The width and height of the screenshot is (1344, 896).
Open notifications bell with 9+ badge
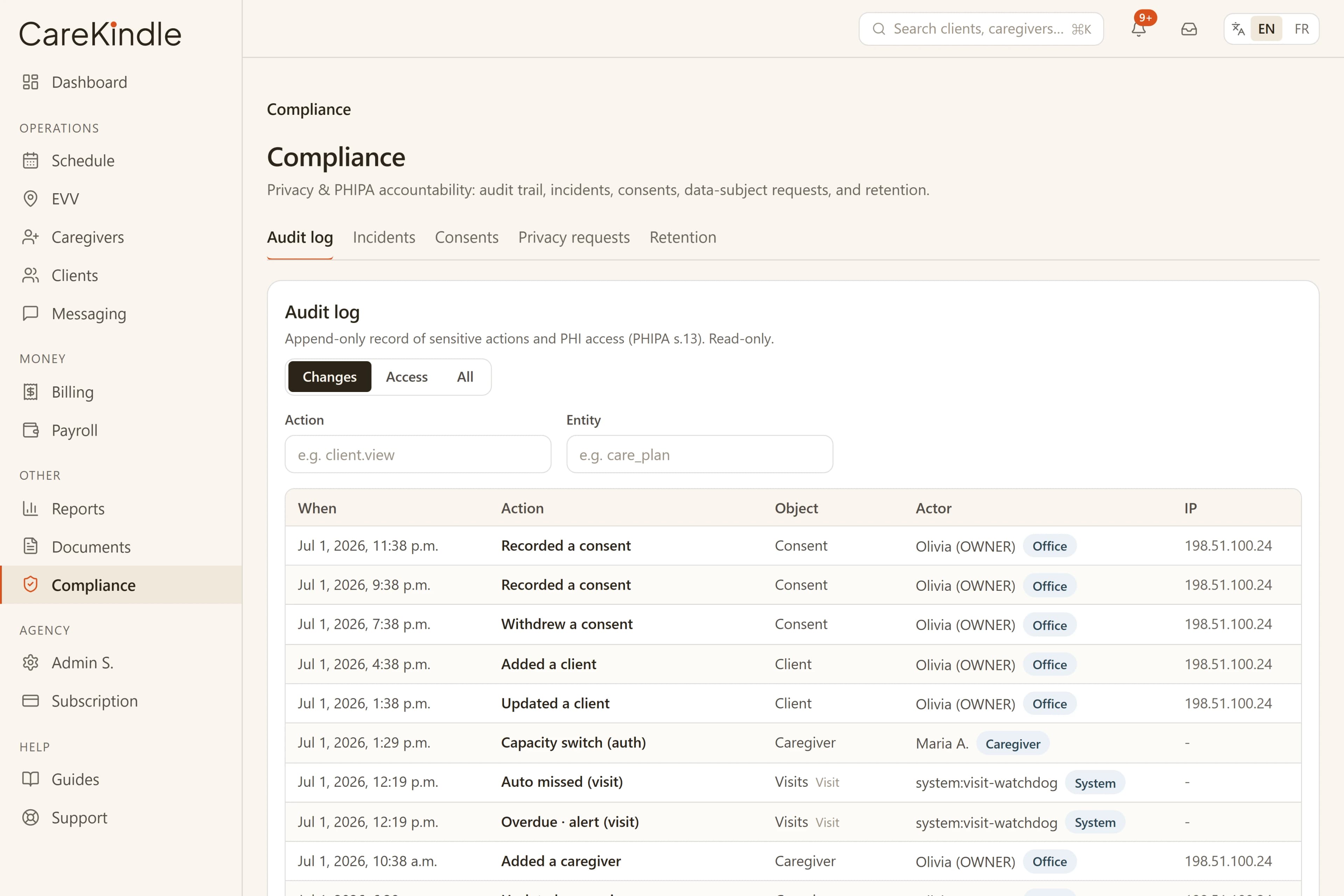pos(1139,29)
